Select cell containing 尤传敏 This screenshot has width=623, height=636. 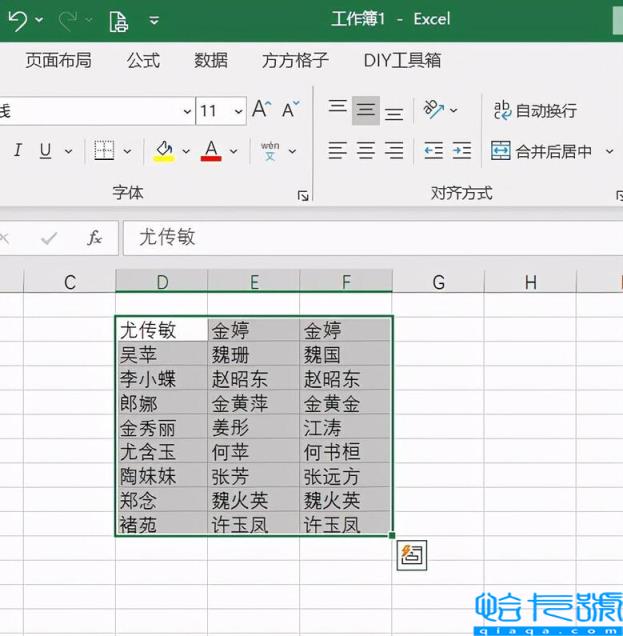point(162,329)
